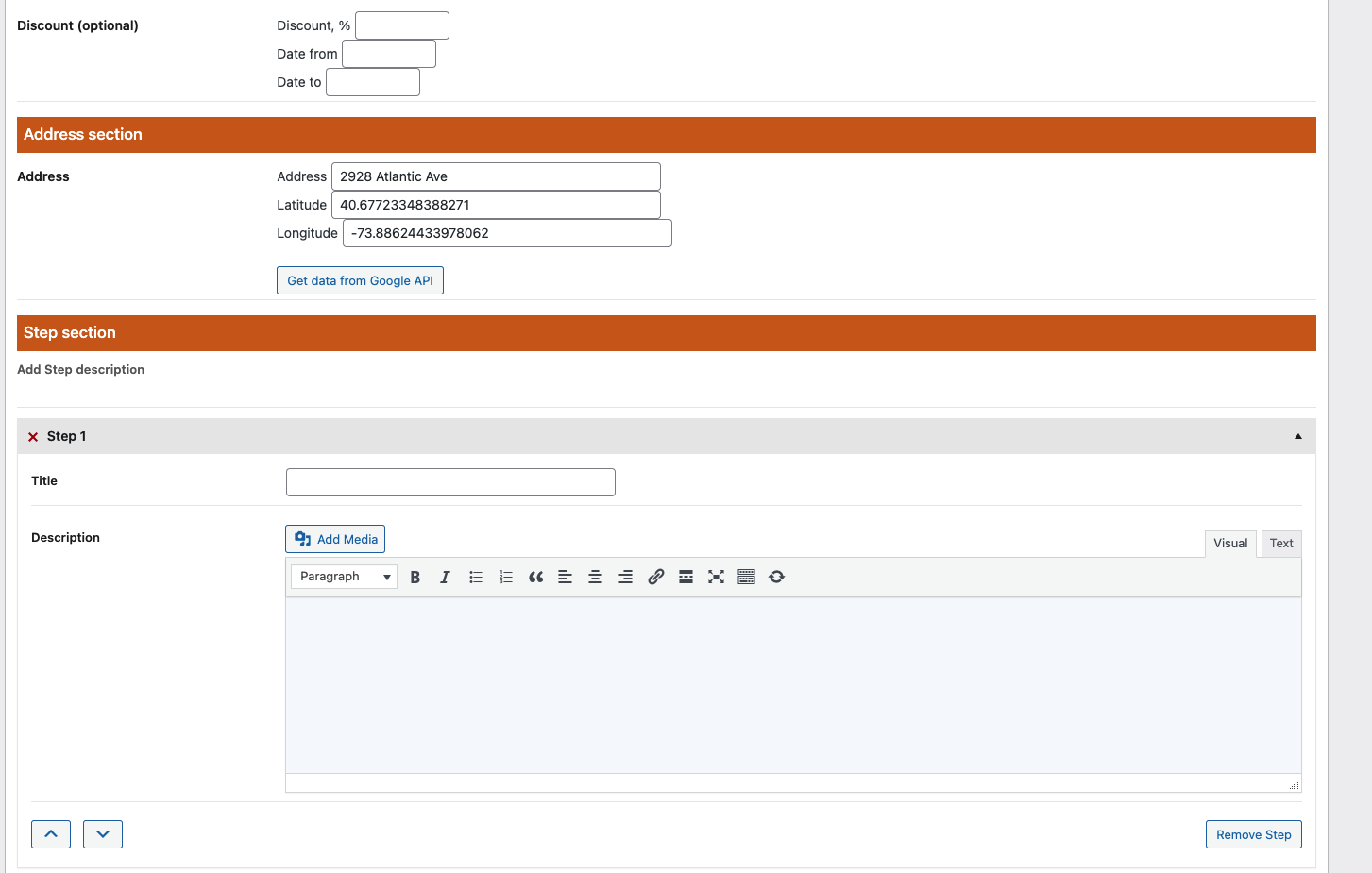
Task: Apply italic formatting in the editor
Action: coord(445,577)
